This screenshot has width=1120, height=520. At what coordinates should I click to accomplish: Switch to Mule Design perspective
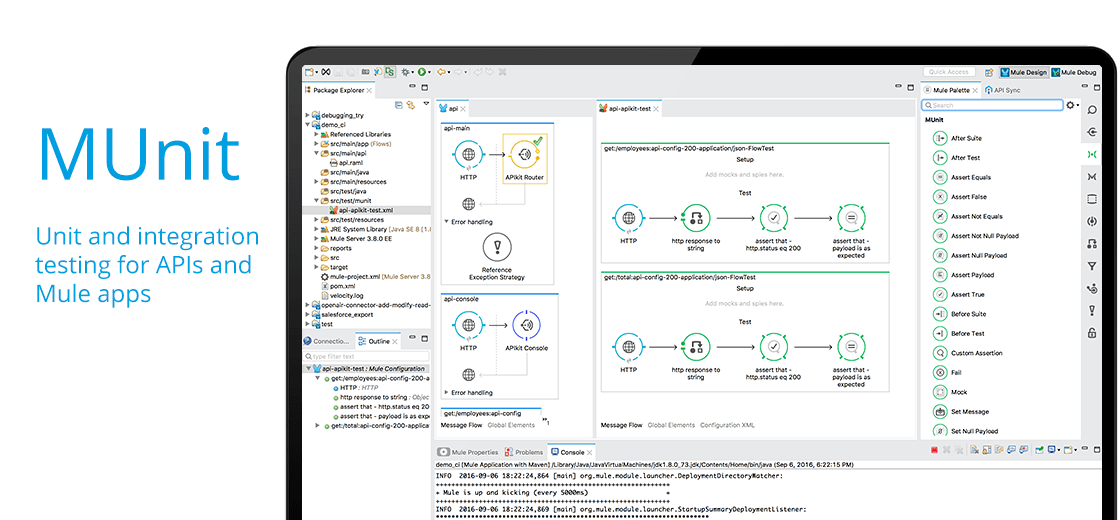tap(1024, 72)
